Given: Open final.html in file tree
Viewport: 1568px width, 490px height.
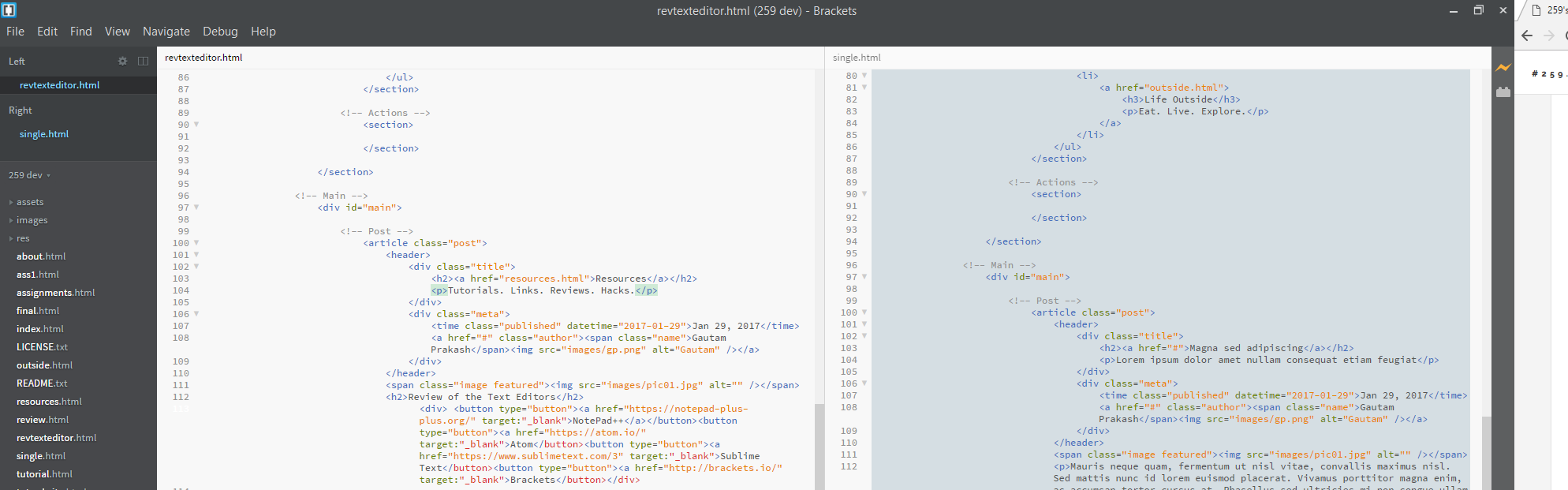Looking at the screenshot, I should coord(38,311).
